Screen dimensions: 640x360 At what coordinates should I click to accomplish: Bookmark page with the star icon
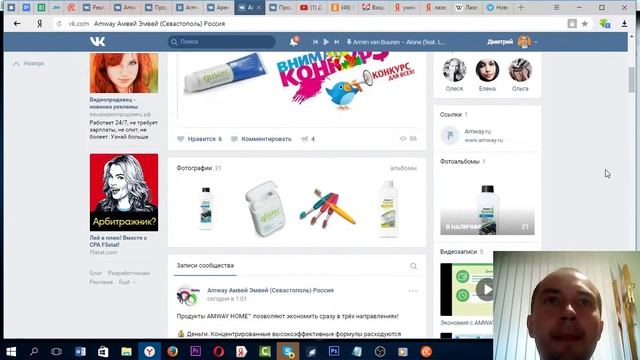click(x=584, y=24)
